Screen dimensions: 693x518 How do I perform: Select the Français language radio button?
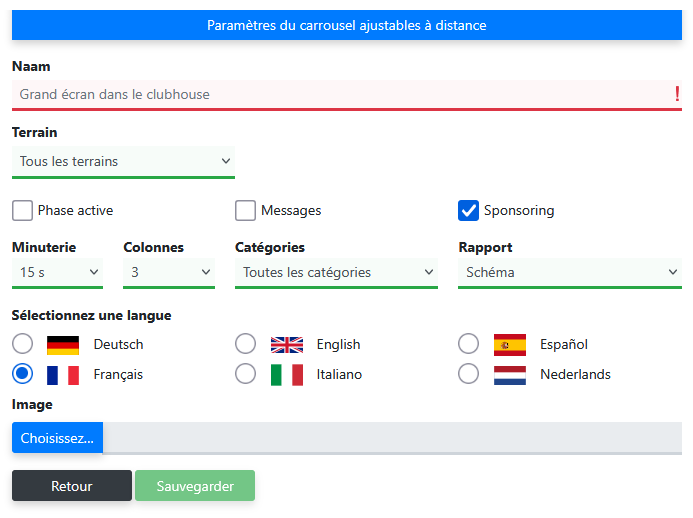click(x=22, y=374)
